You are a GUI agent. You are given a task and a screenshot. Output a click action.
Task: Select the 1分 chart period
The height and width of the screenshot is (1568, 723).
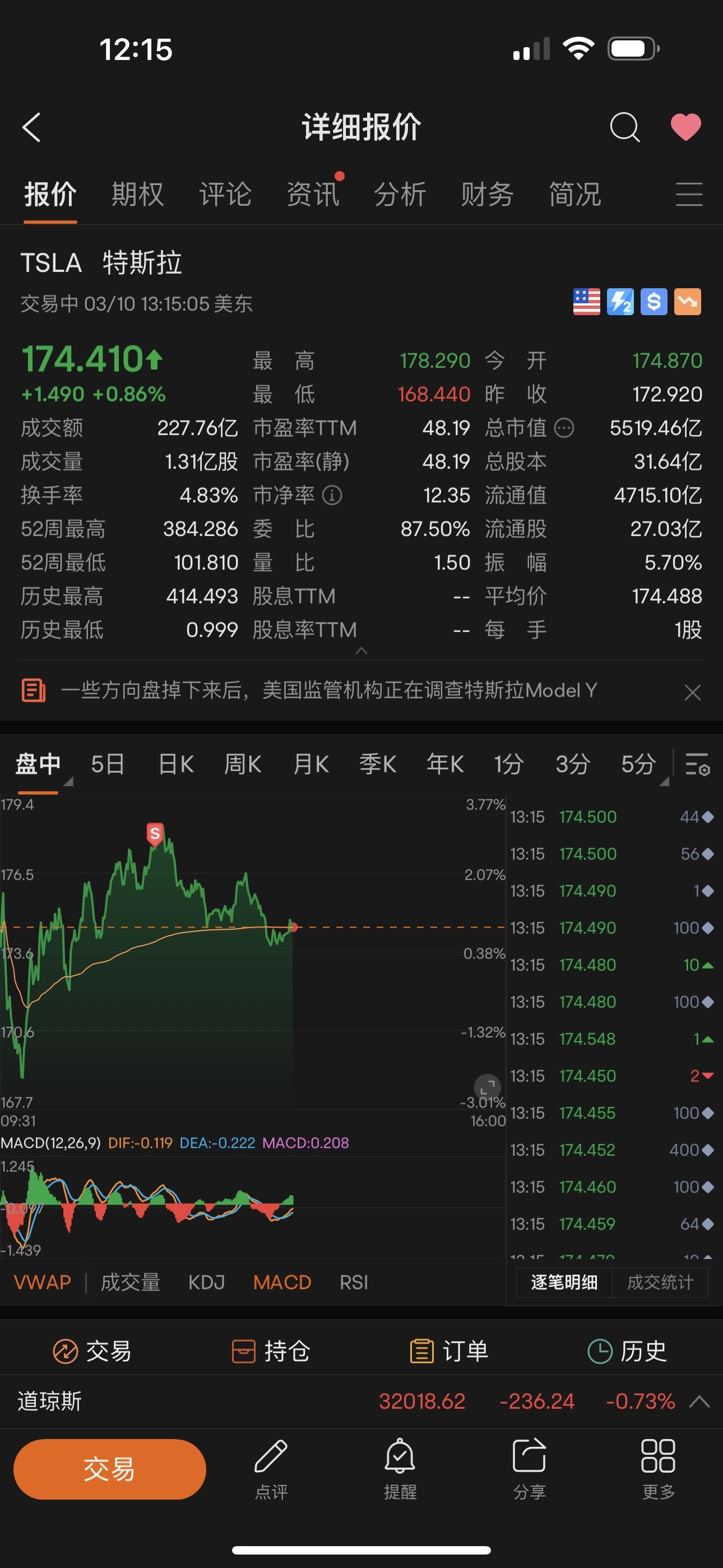coord(508,763)
